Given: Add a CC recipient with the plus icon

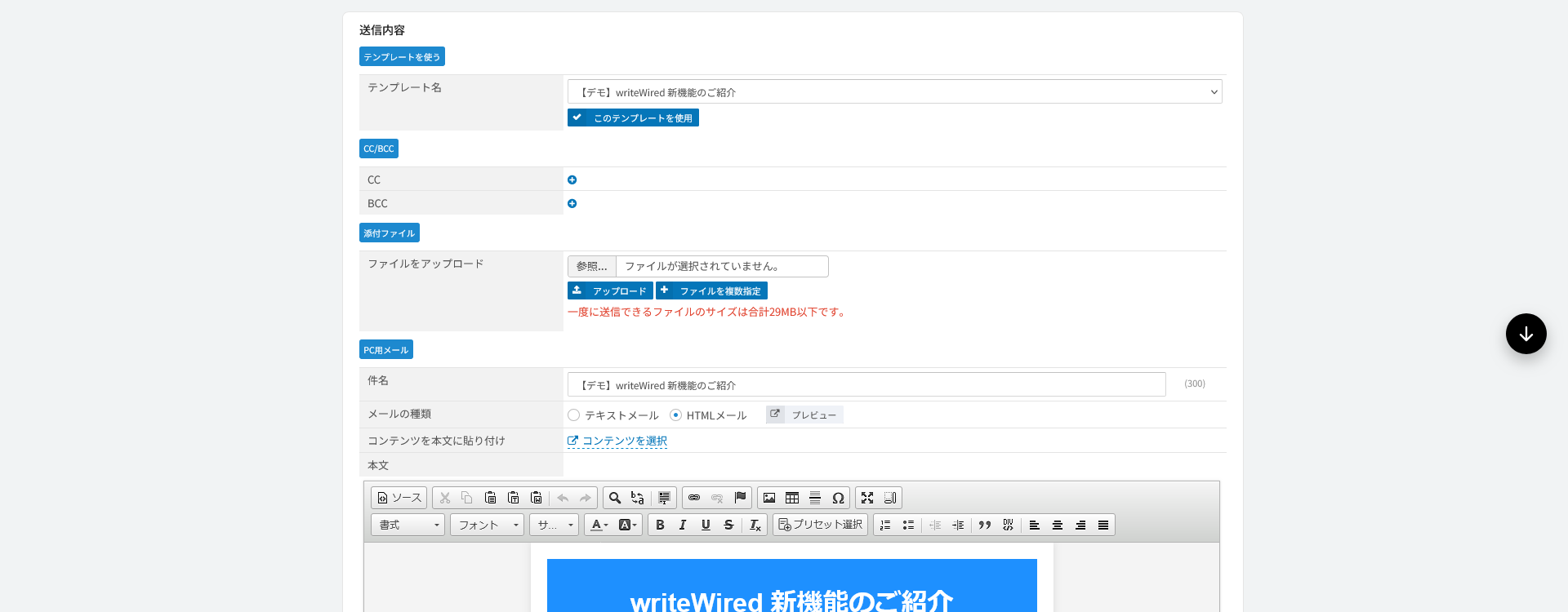Looking at the screenshot, I should (x=572, y=180).
